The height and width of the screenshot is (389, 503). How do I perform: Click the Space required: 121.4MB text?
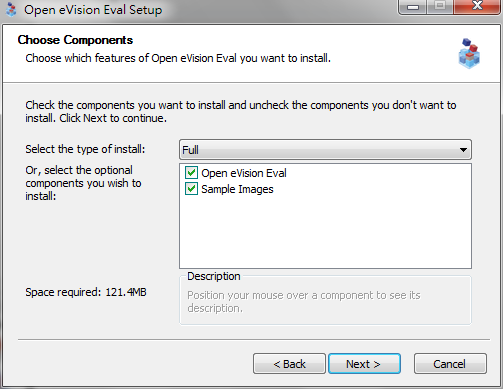pos(86,292)
